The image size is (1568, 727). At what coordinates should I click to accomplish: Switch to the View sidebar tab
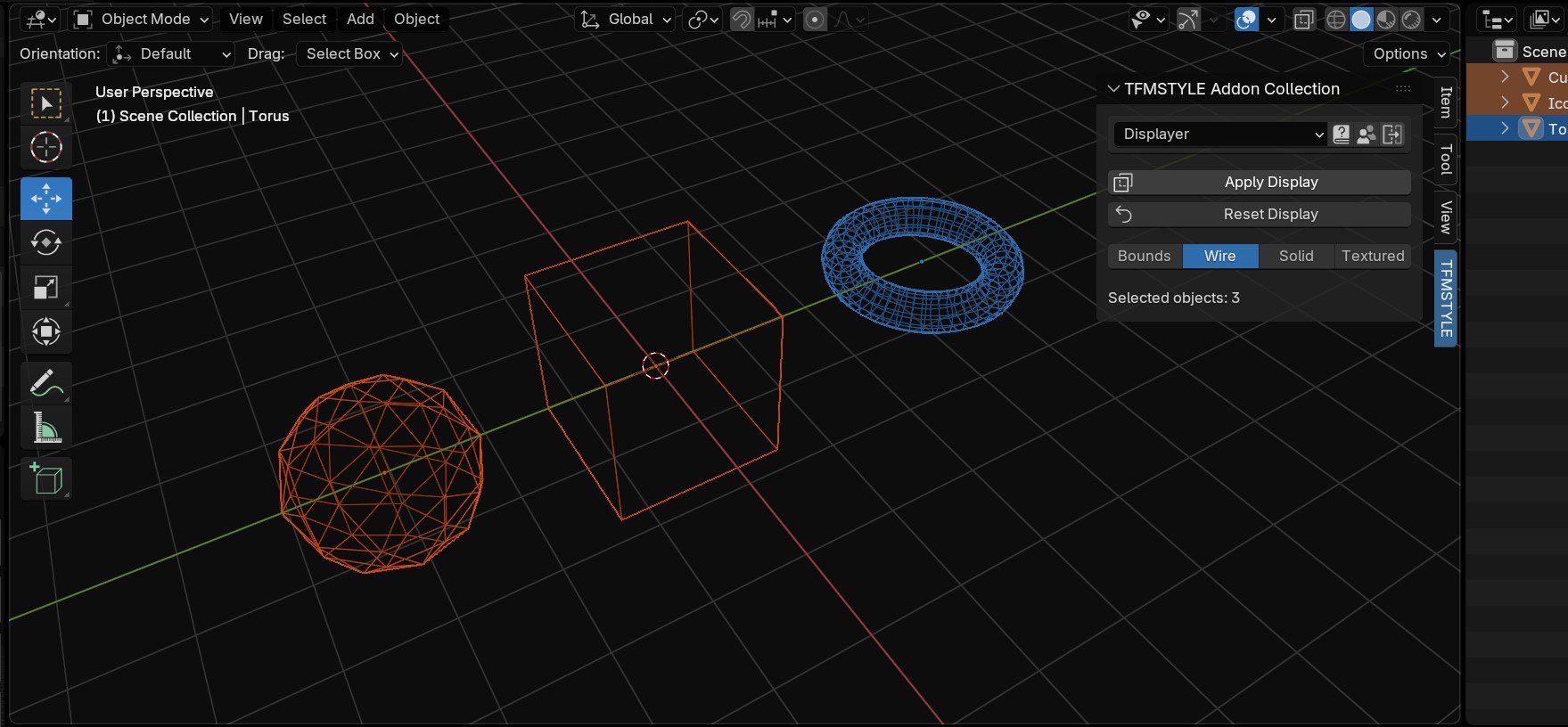point(1446,217)
